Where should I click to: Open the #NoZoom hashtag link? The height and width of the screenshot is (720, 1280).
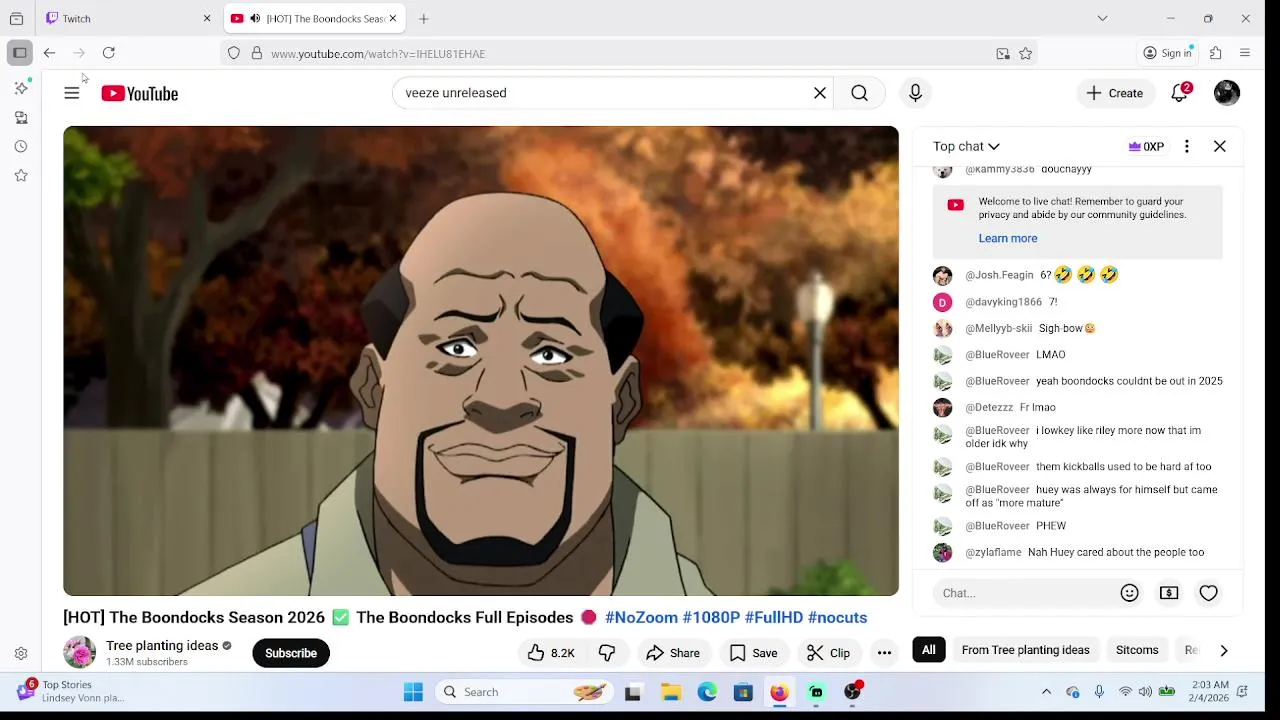641,617
